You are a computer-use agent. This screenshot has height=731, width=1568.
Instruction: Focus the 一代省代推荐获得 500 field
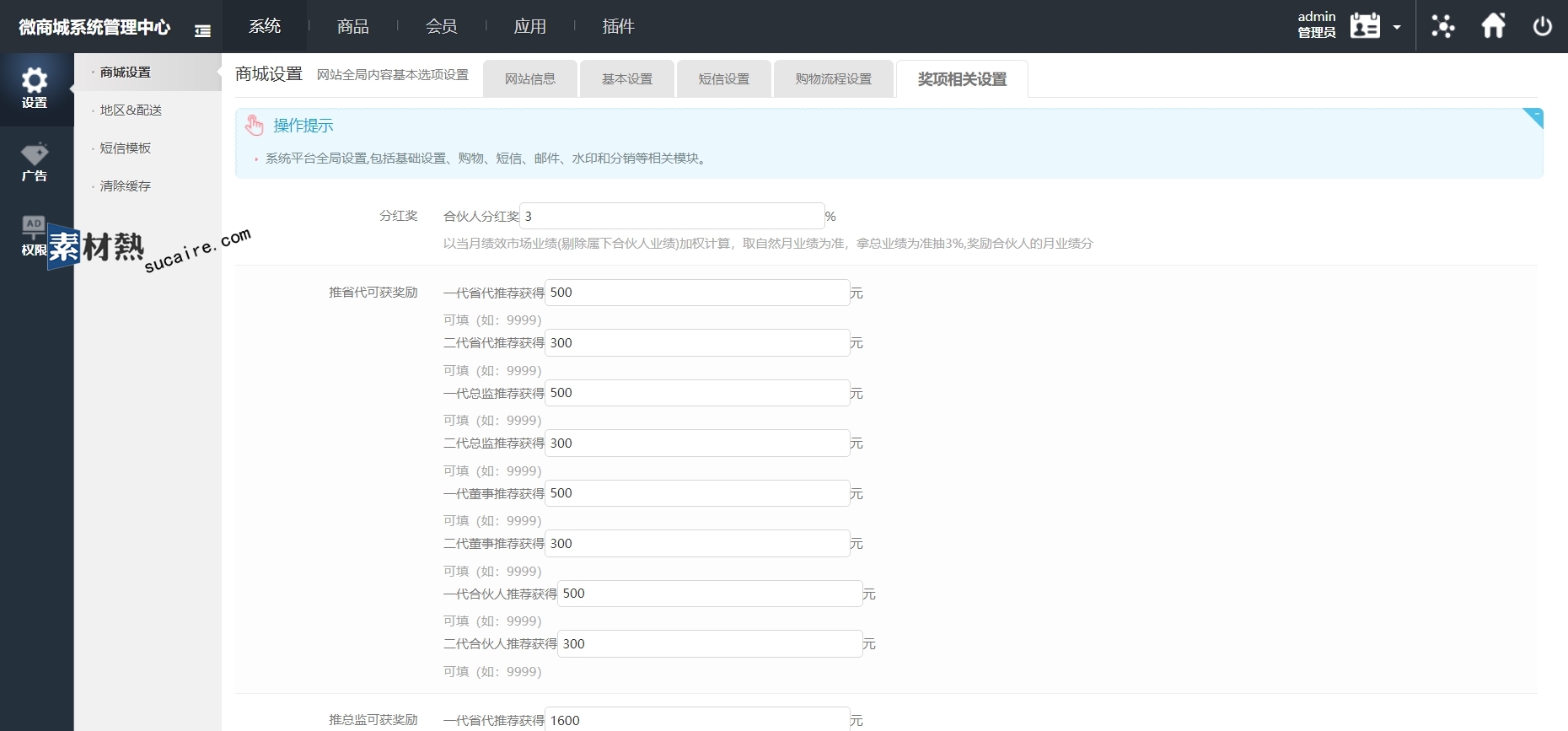pos(697,293)
